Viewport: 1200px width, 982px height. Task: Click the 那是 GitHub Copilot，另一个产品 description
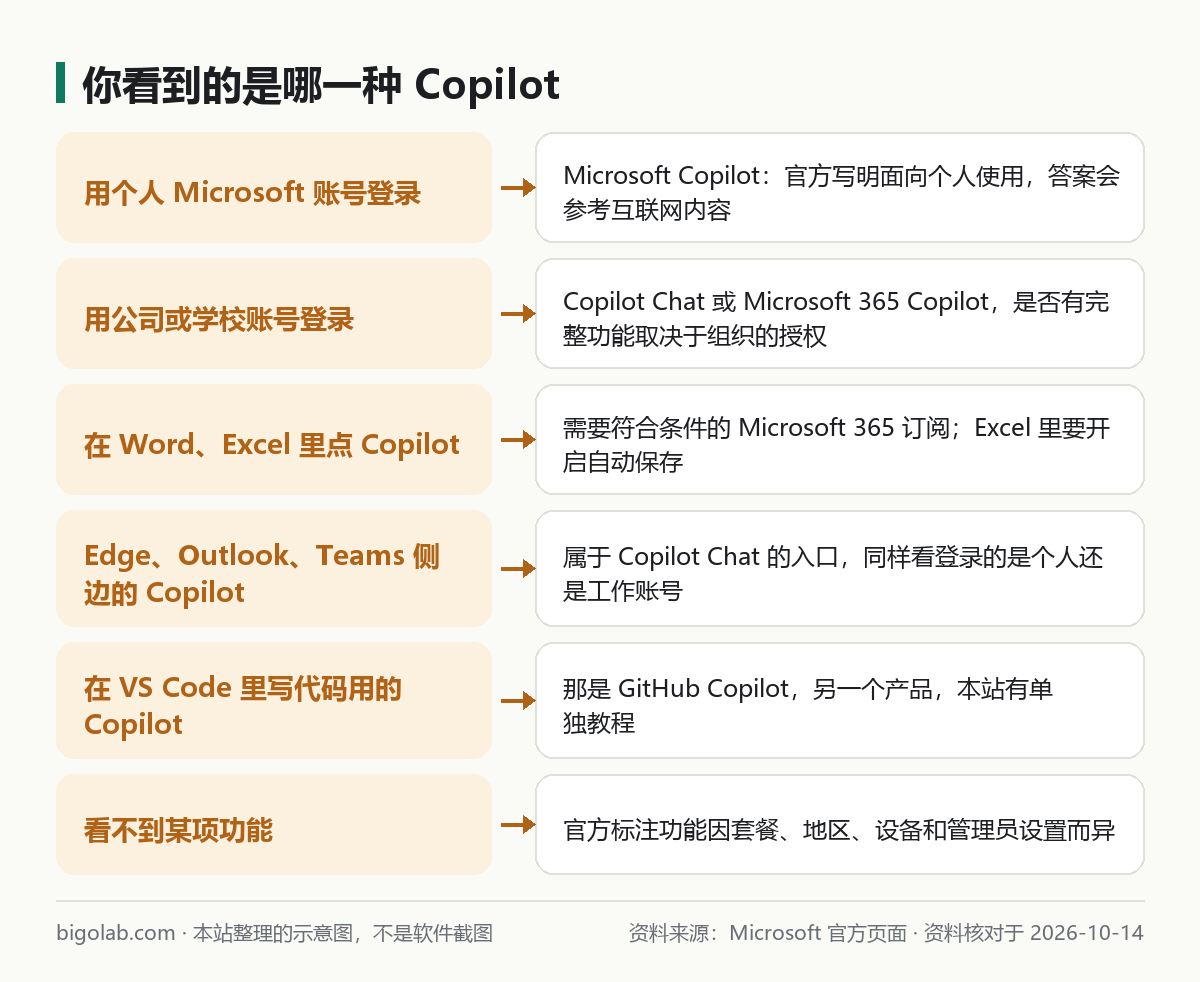tap(840, 700)
